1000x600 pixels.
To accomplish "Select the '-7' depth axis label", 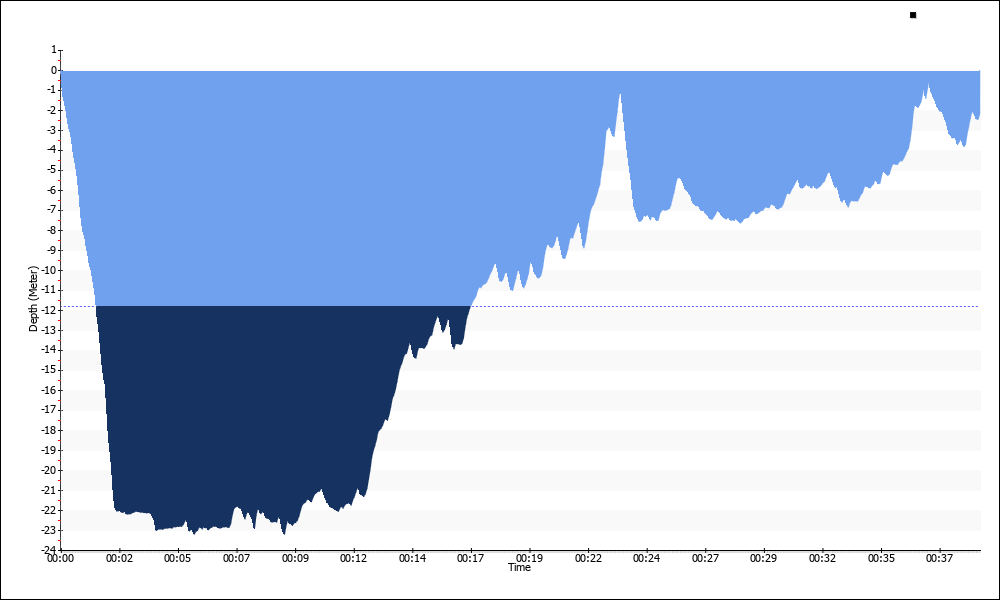I will coord(51,210).
